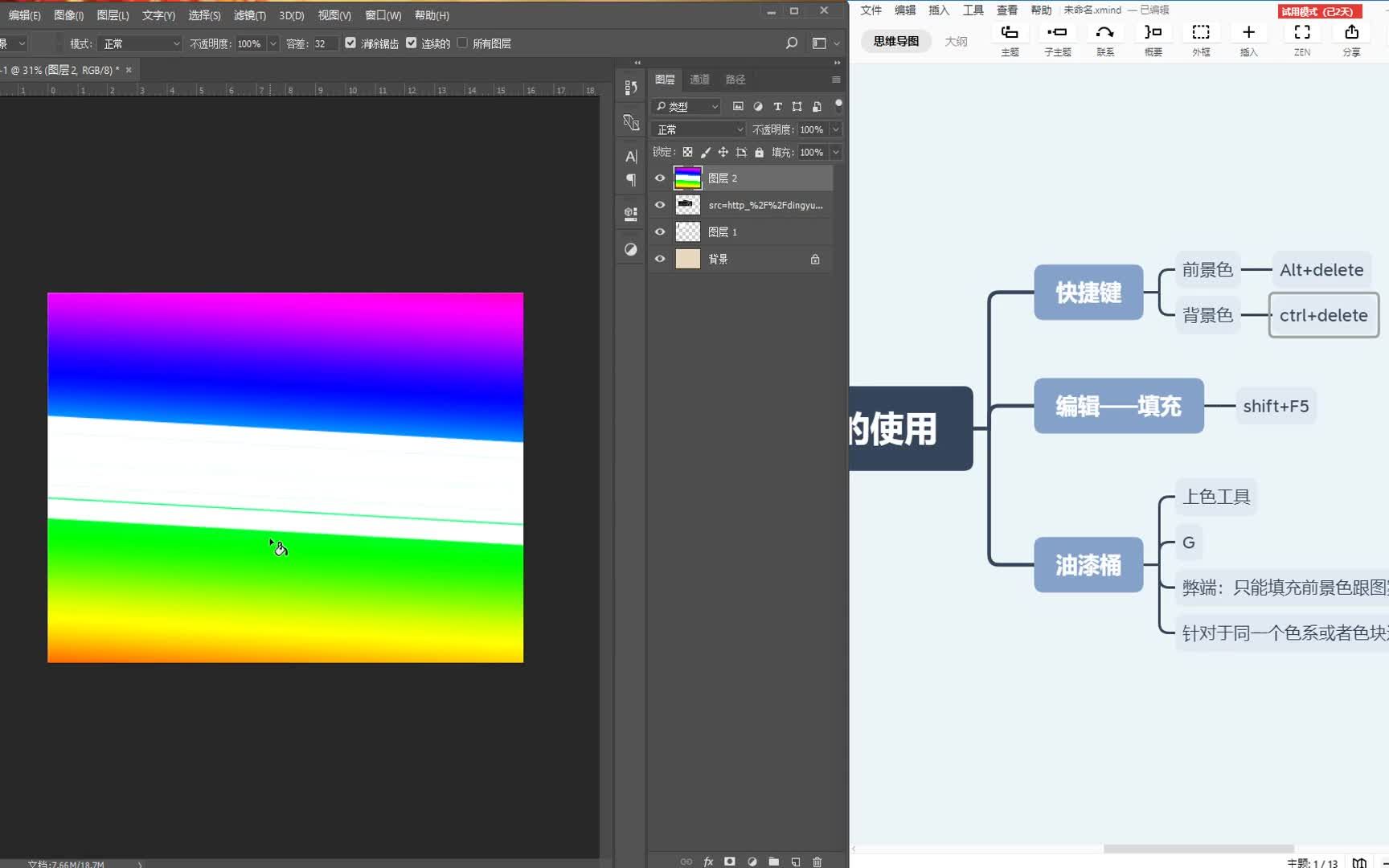Click trial mode (试用模式) banner
Viewport: 1389px width, 868px height.
coord(1320,11)
